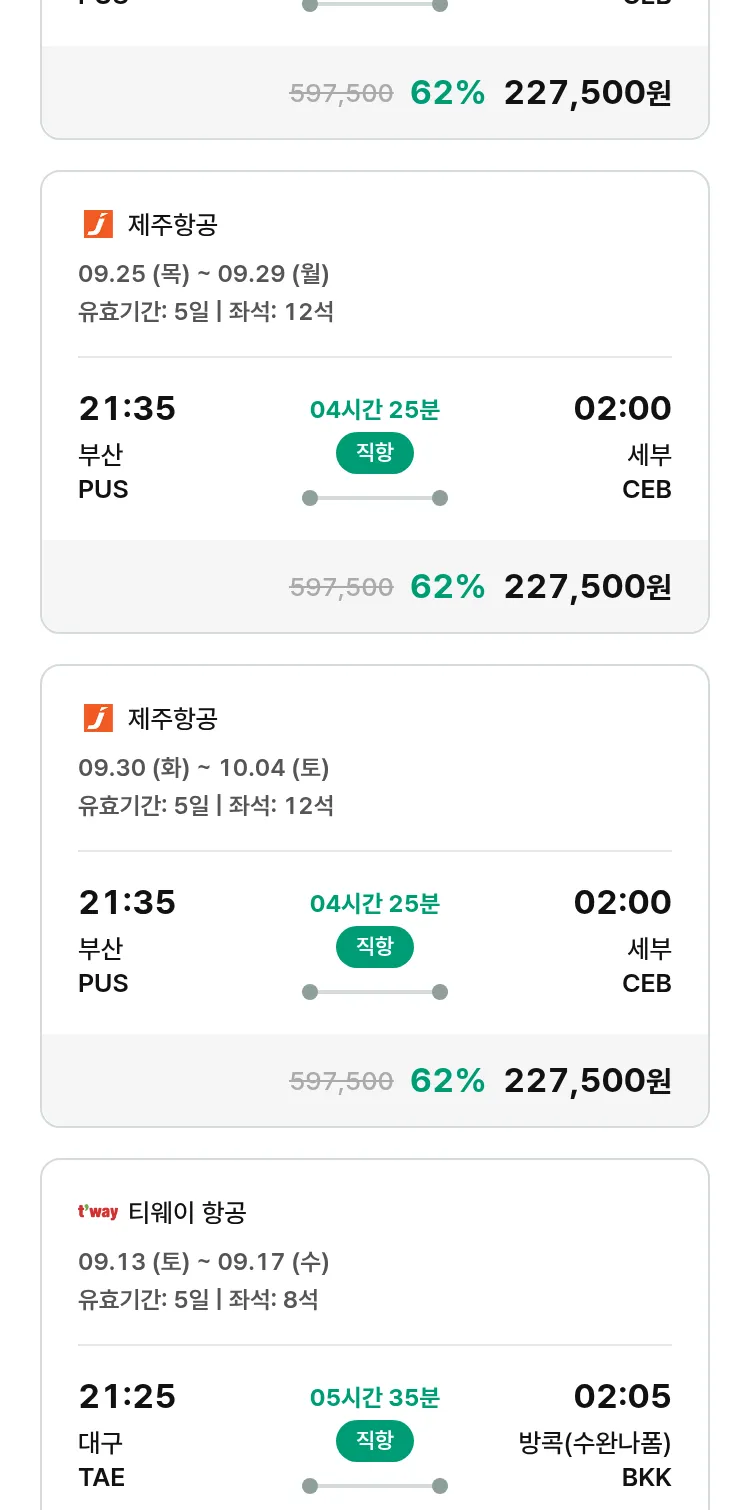
Task: Click 02:00 arrival time on 09.30 flight
Action: 622,903
